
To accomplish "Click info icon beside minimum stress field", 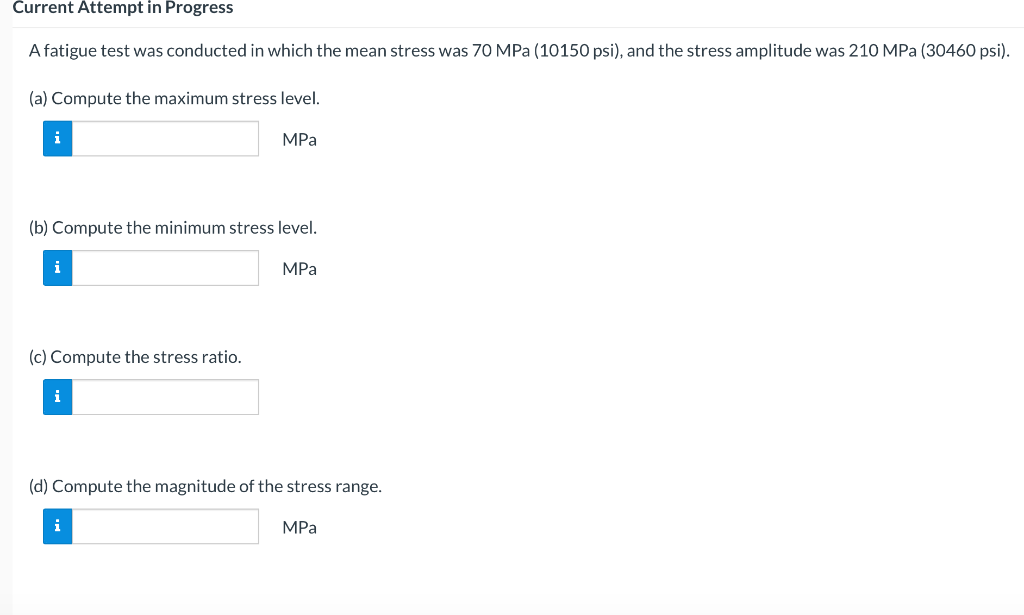I will (58, 268).
